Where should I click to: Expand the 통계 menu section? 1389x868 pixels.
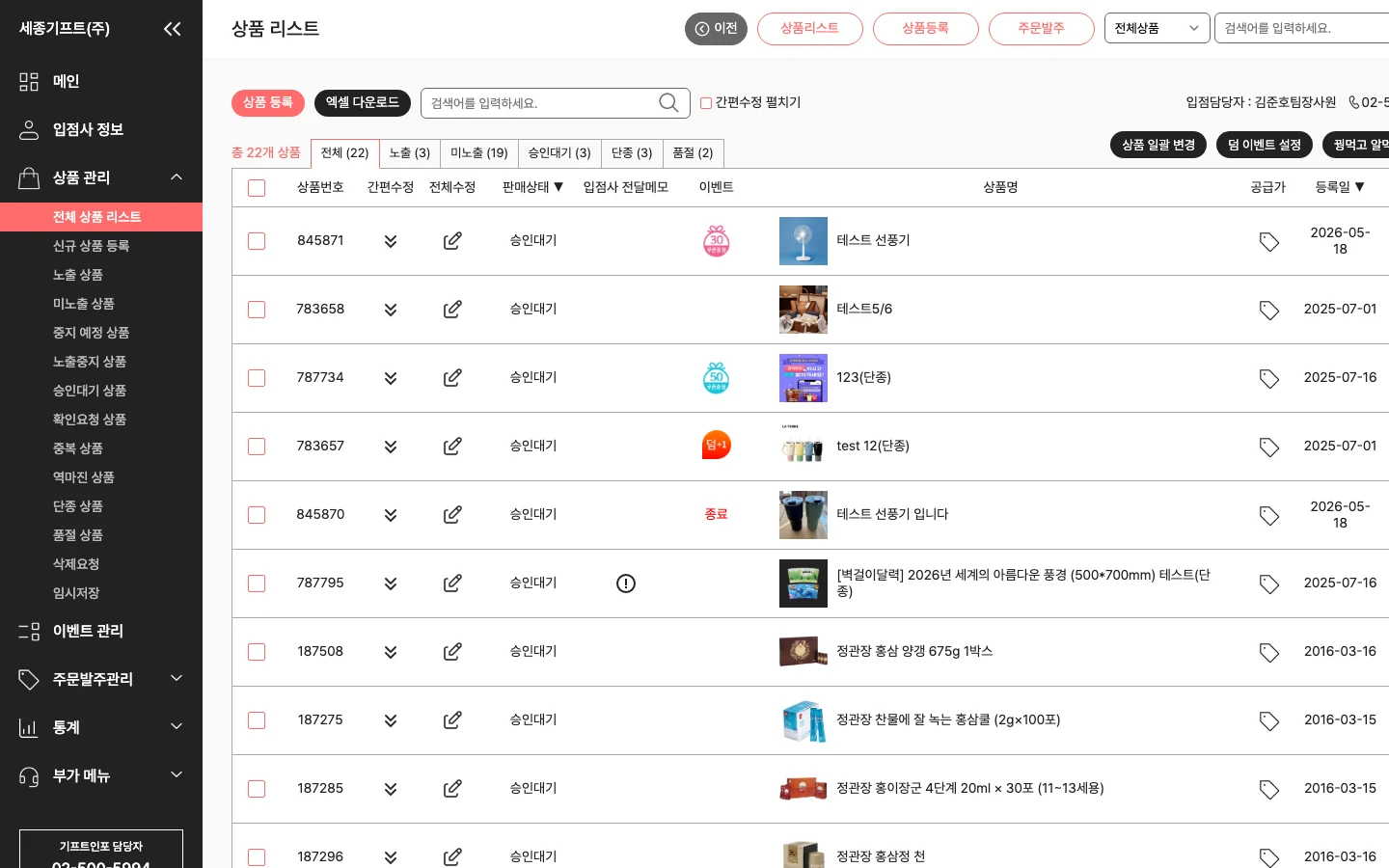(177, 727)
